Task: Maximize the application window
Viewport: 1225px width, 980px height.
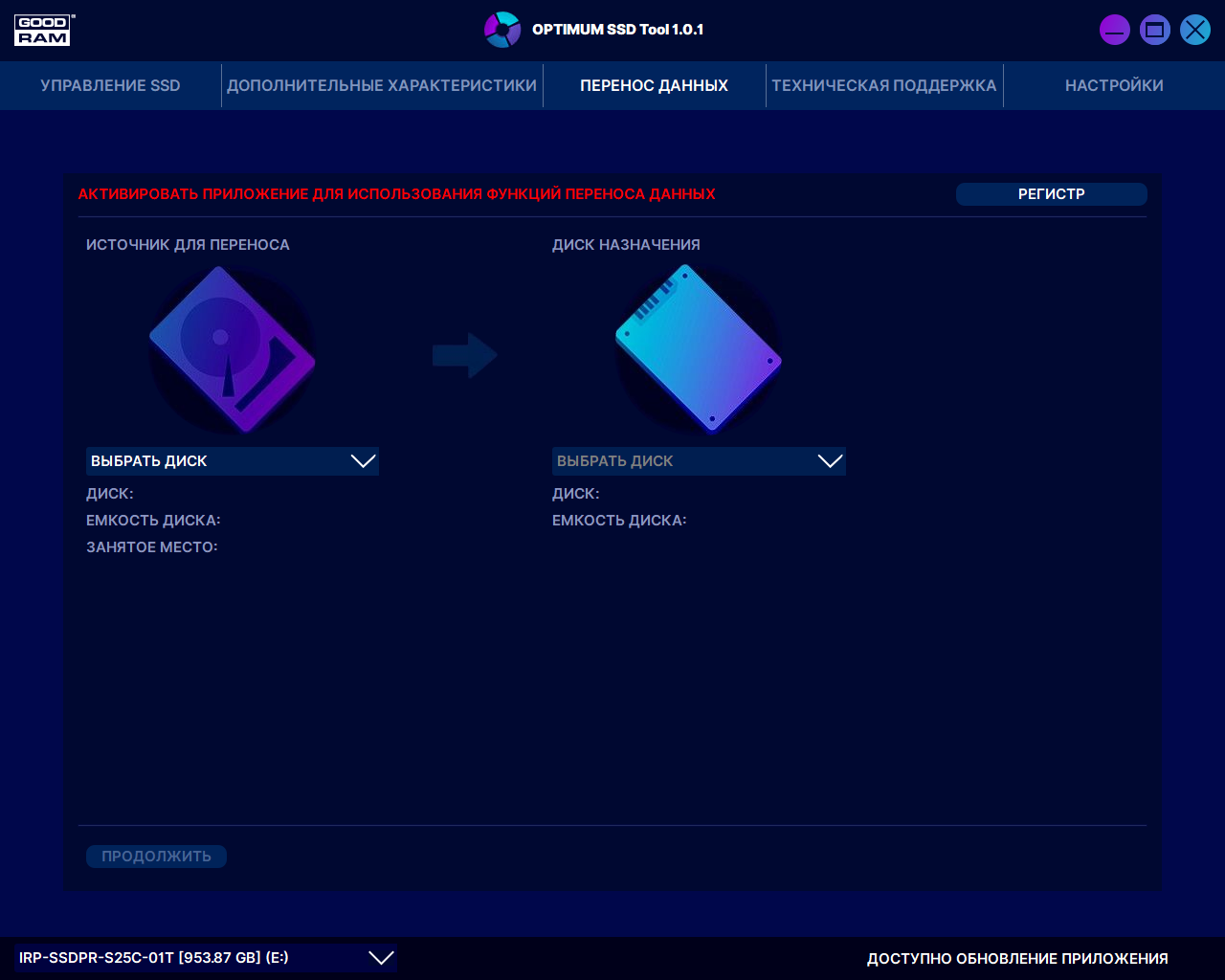Action: [1154, 30]
